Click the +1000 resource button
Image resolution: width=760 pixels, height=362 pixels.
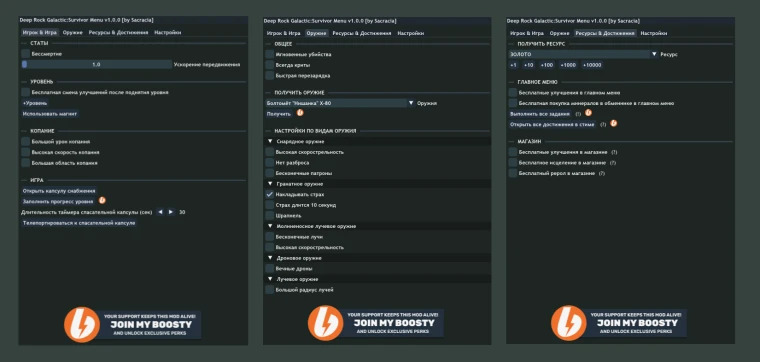(x=568, y=65)
